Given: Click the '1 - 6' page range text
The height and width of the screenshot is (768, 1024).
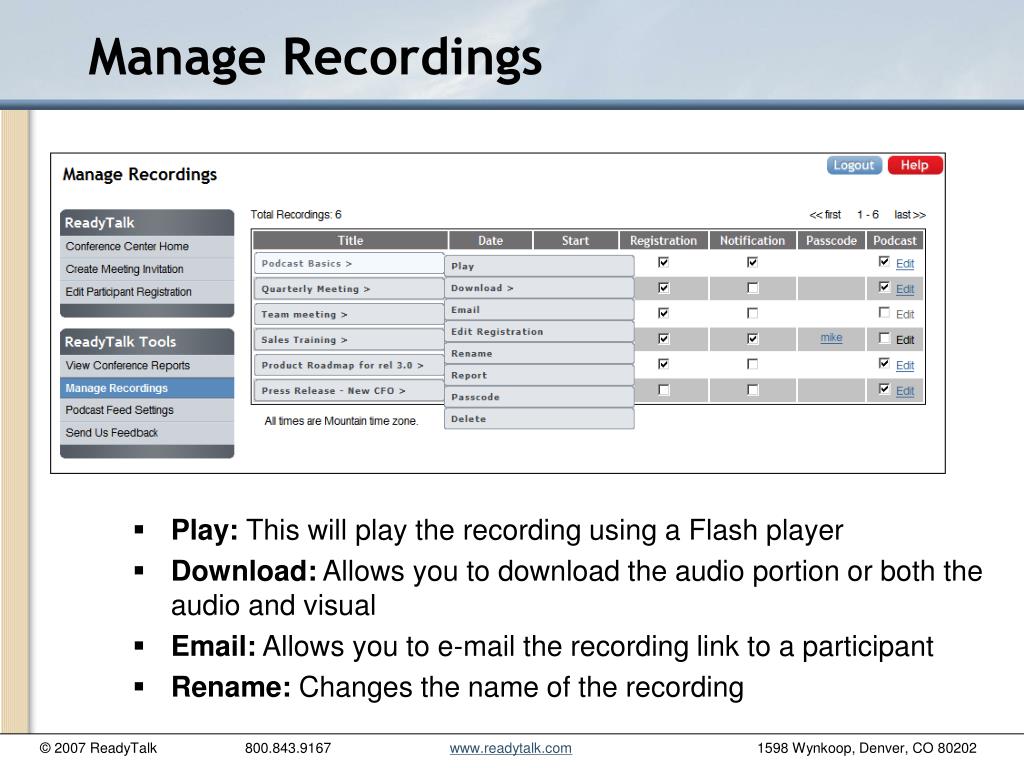Looking at the screenshot, I should click(x=868, y=215).
